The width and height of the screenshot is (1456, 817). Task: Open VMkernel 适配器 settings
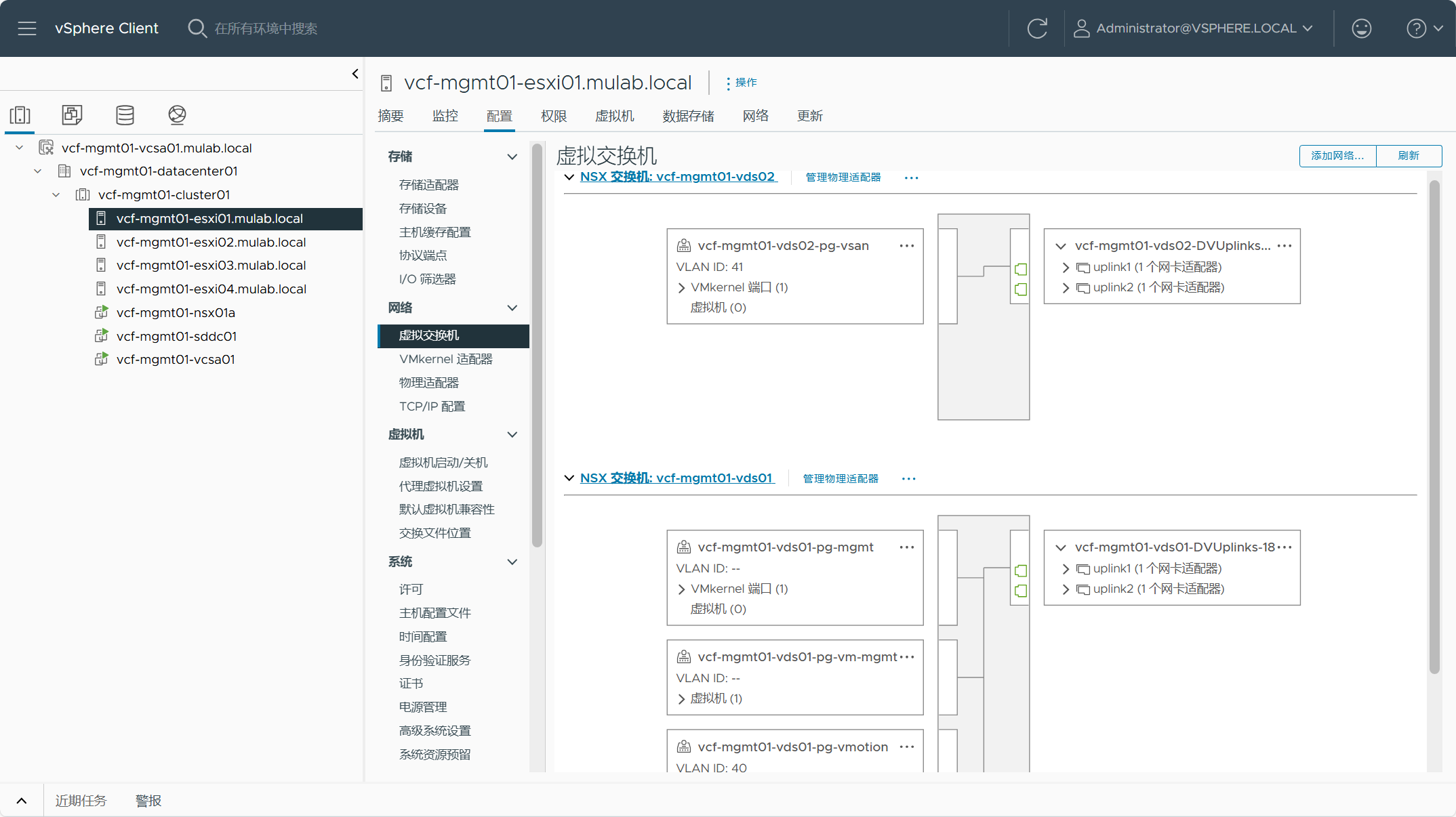pos(446,359)
